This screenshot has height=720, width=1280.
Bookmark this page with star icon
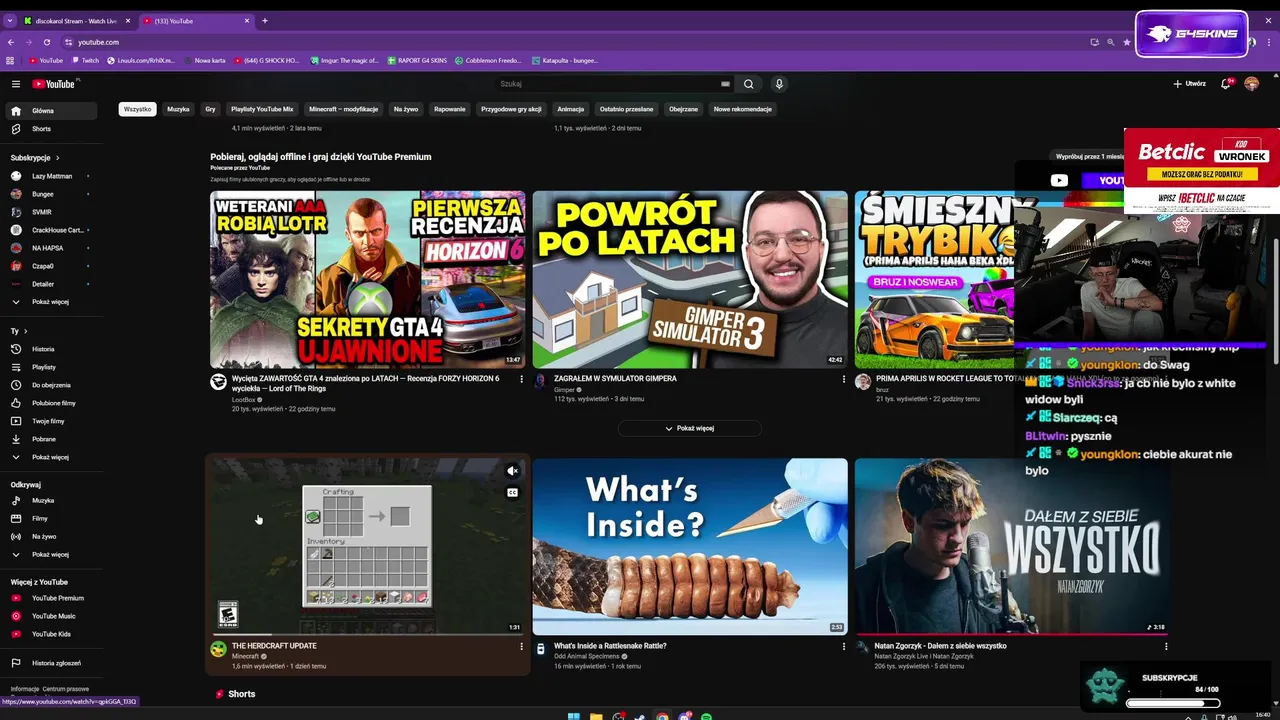(x=1127, y=42)
